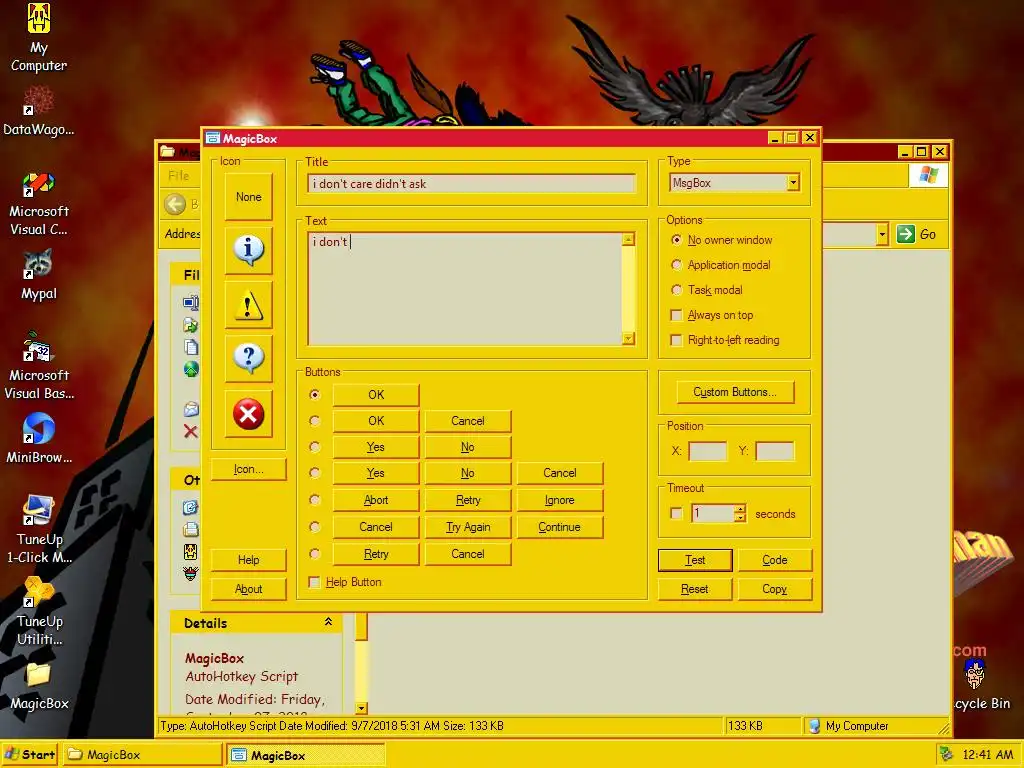
Task: Select the Retry / Cancel radio option
Action: pos(315,554)
